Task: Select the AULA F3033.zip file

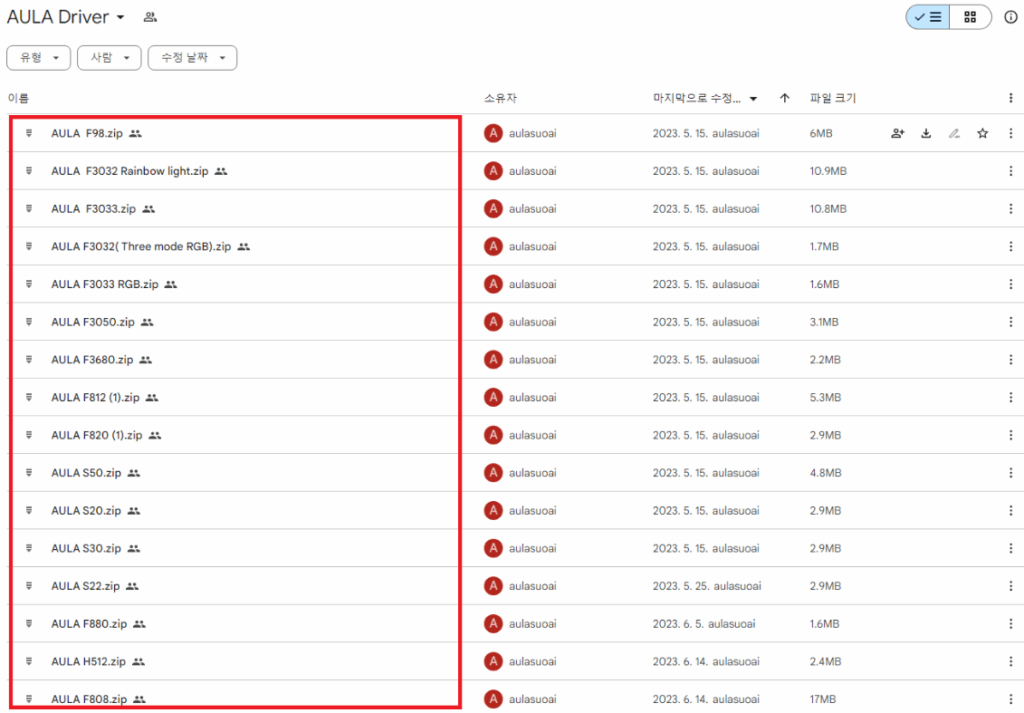Action: click(93, 209)
